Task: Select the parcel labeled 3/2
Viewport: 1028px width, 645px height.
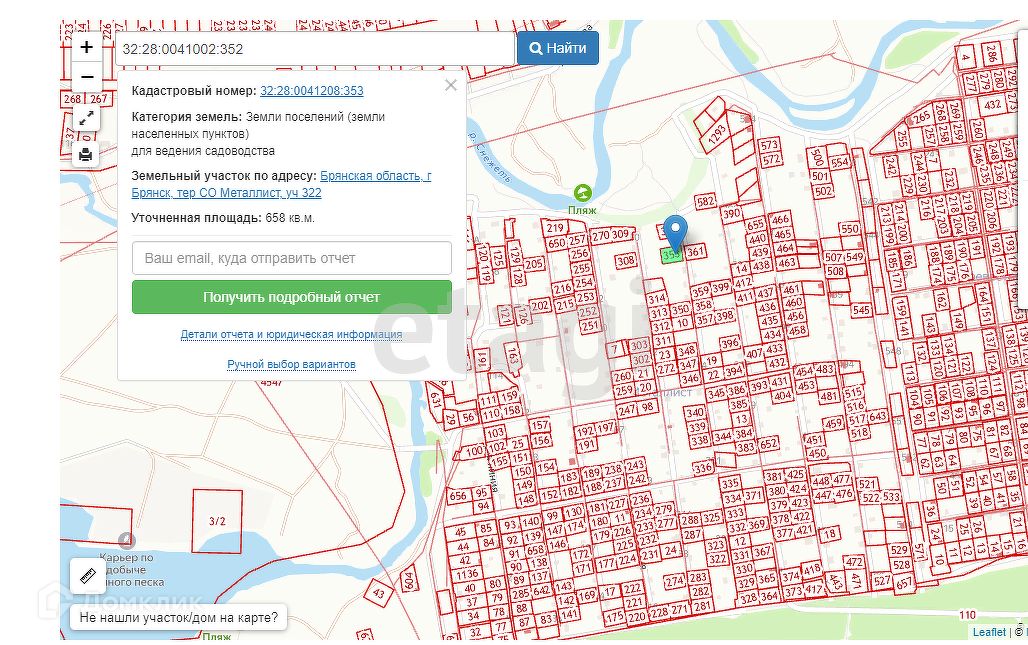Action: [x=217, y=521]
